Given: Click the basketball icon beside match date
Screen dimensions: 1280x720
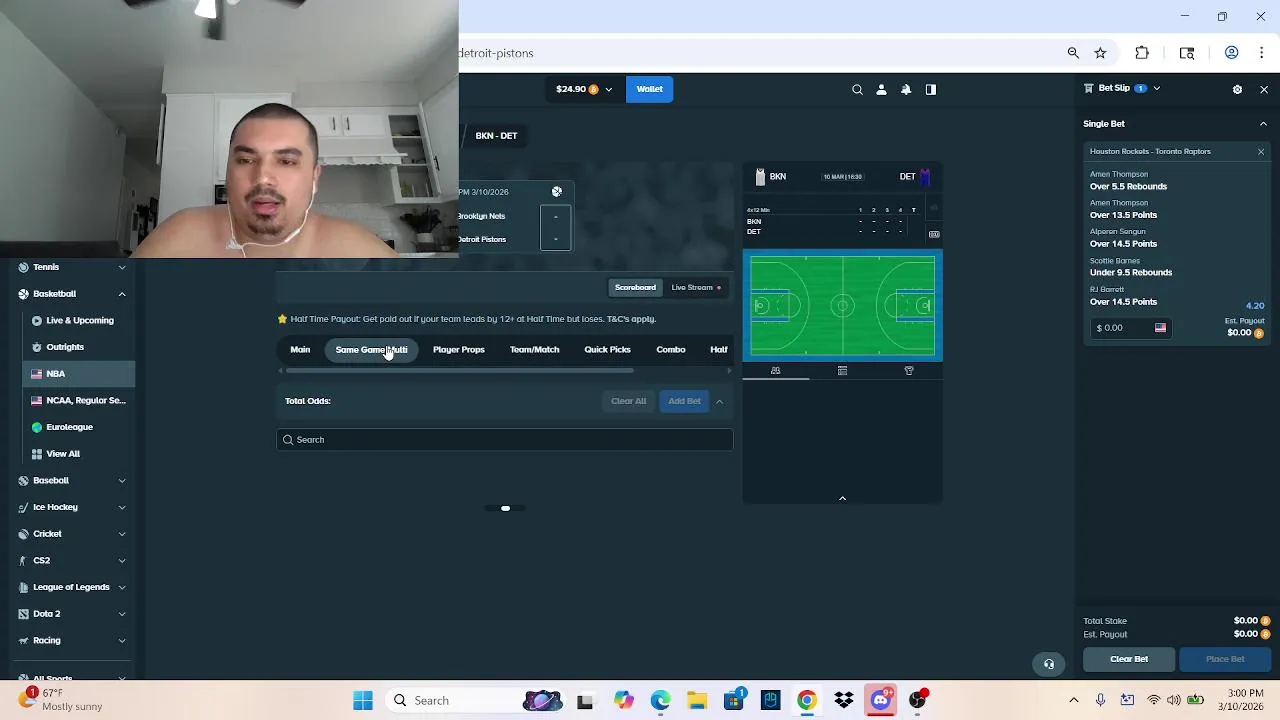Looking at the screenshot, I should pos(557,192).
